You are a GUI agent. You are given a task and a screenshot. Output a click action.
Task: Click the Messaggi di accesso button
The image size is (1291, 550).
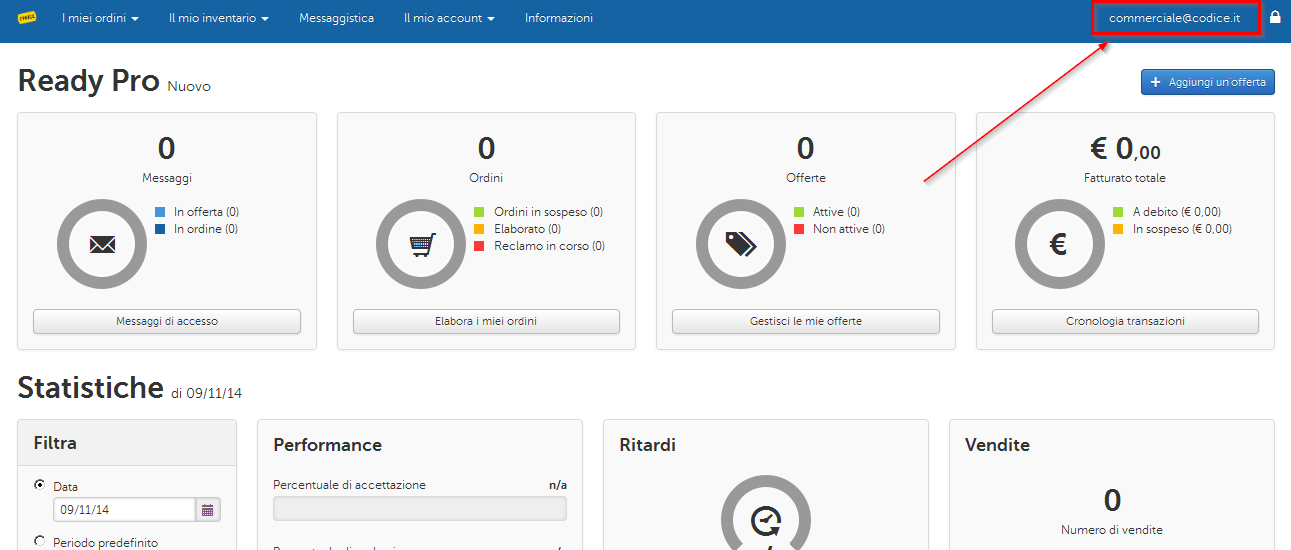pos(167,321)
